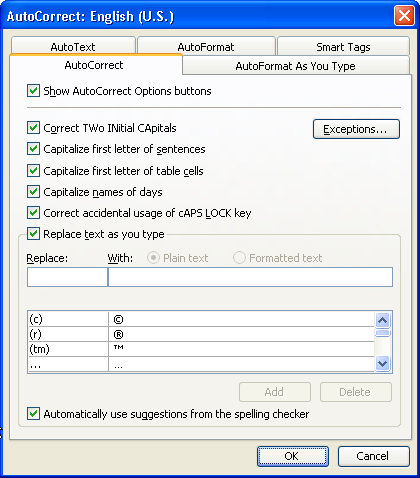Uncheck Capitalize names of days
The width and height of the screenshot is (420, 478).
(x=33, y=192)
